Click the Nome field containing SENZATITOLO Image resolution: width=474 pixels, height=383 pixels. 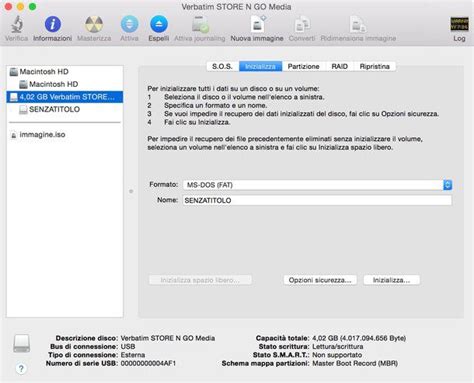click(317, 200)
